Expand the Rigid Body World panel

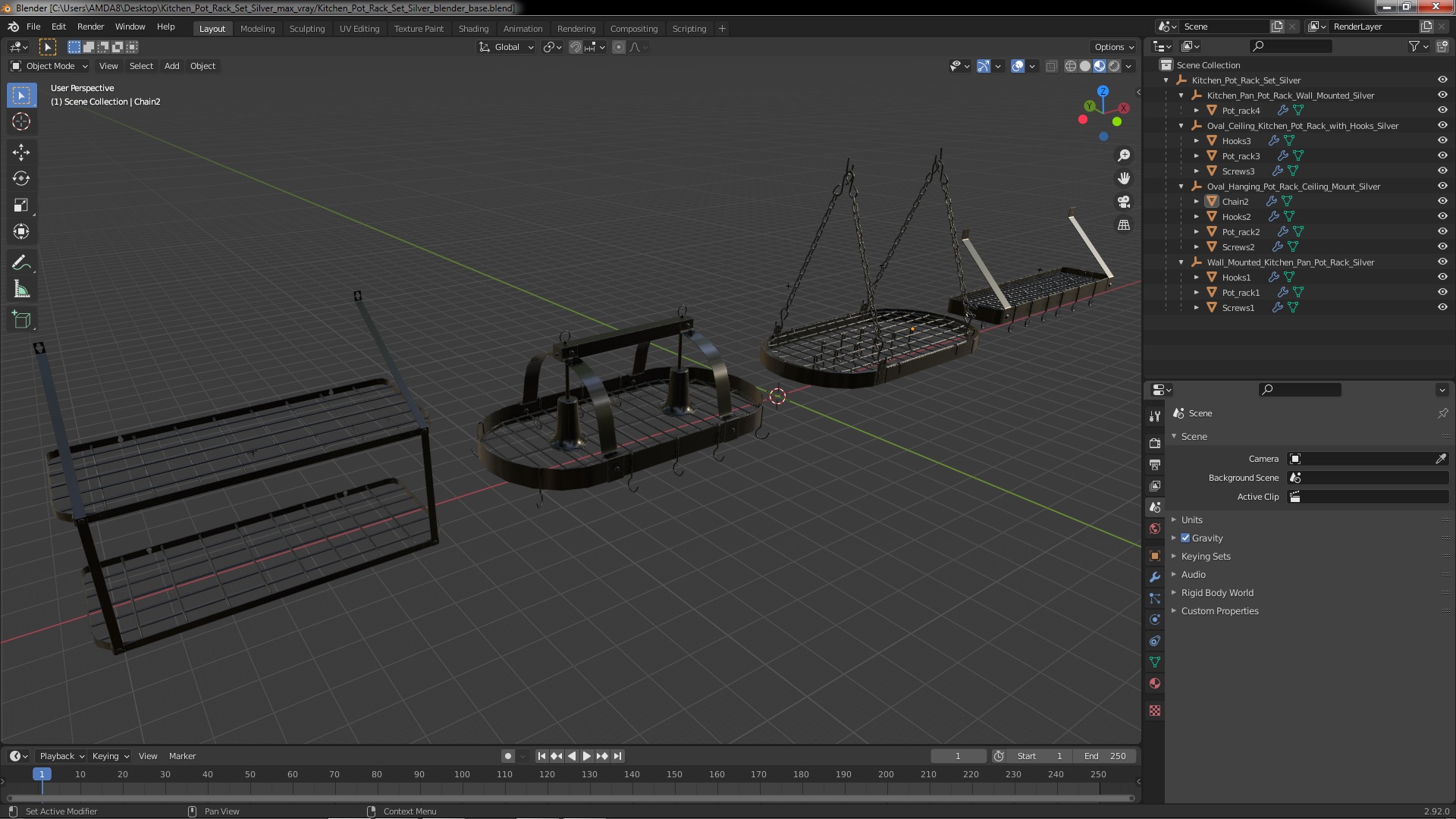[1216, 592]
